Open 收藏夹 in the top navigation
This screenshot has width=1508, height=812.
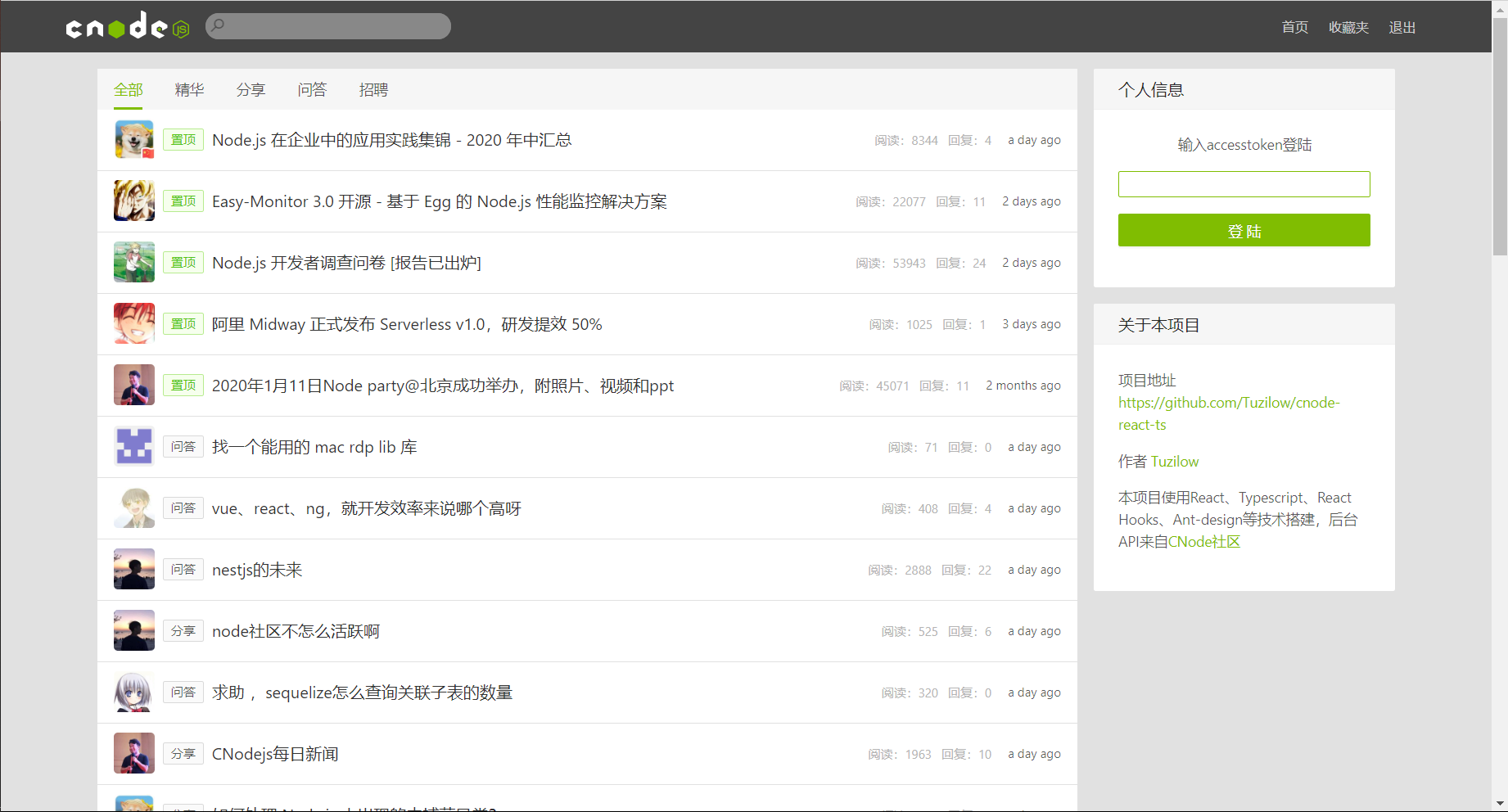1348,27
